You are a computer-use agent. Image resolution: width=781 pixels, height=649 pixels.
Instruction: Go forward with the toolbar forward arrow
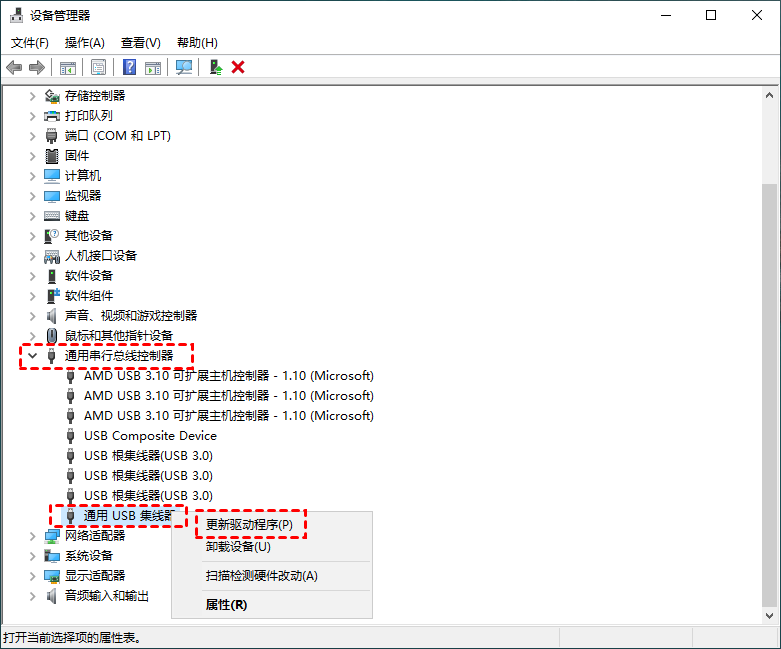point(37,67)
